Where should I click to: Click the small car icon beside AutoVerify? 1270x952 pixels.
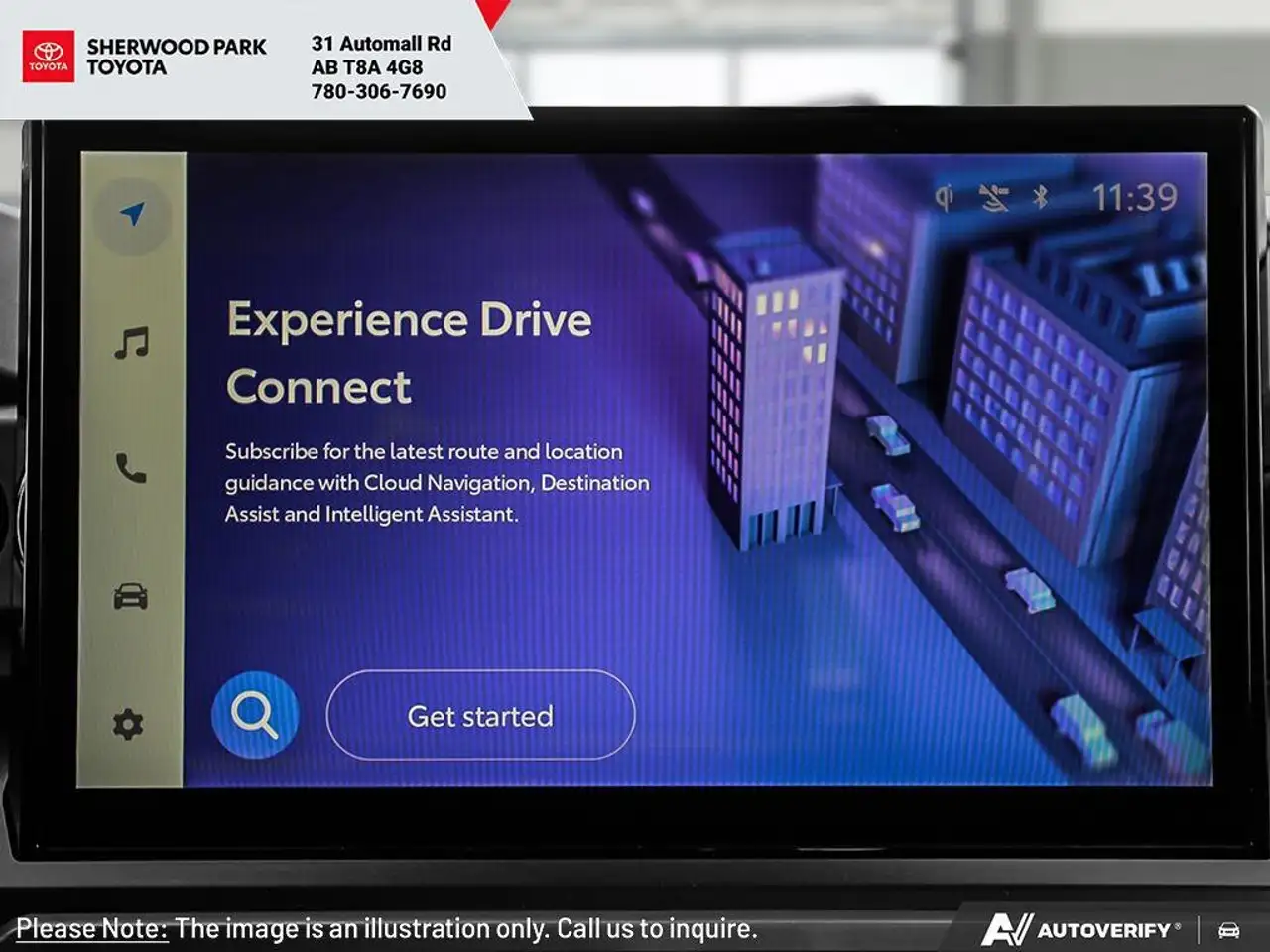(1228, 930)
